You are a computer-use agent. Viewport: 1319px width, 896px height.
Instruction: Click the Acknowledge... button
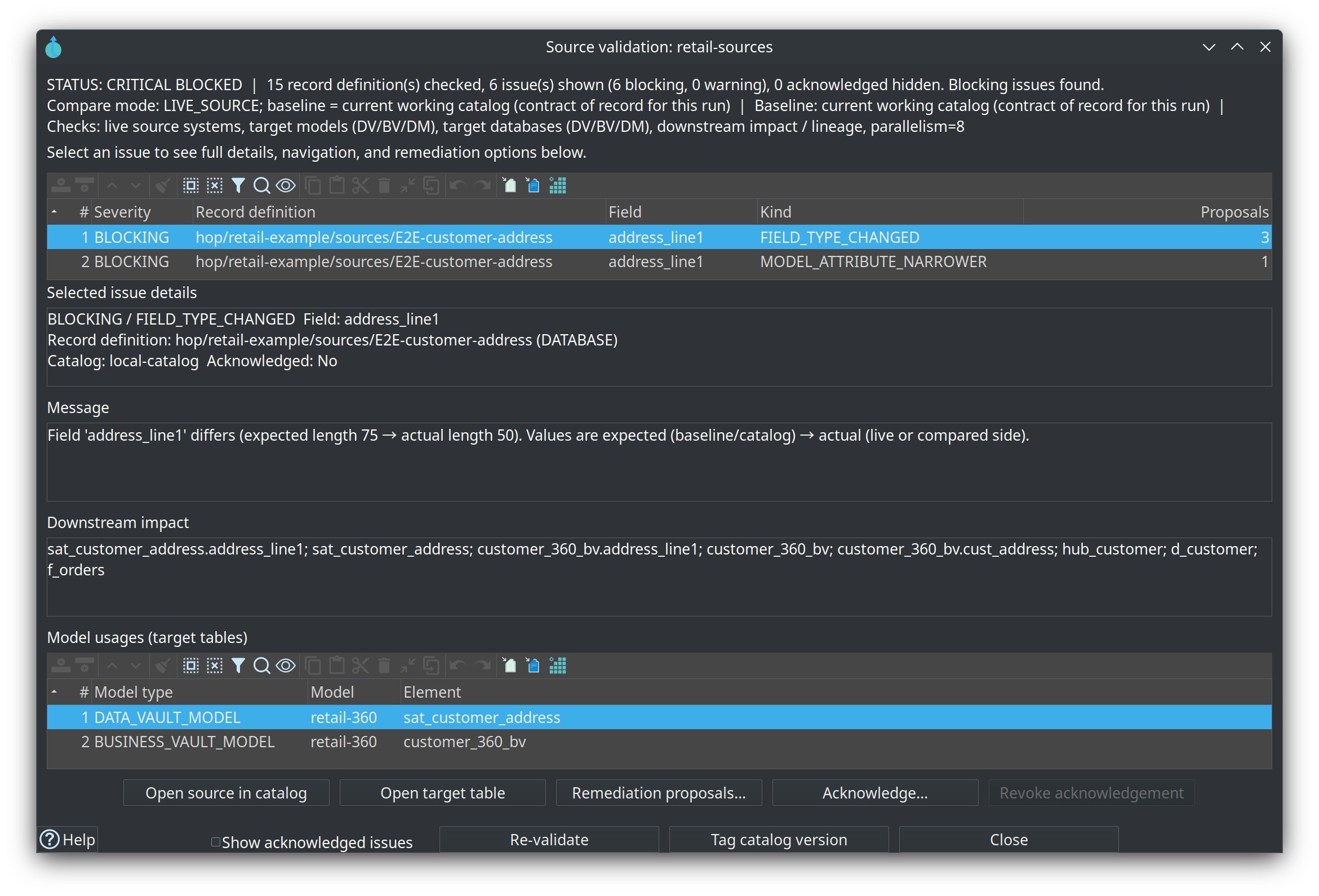875,793
